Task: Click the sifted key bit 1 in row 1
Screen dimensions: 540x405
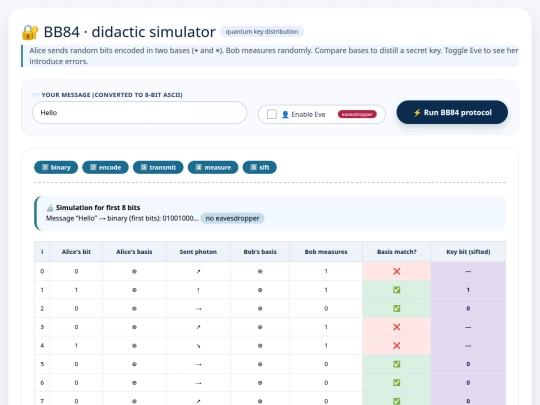Action: 468,290
